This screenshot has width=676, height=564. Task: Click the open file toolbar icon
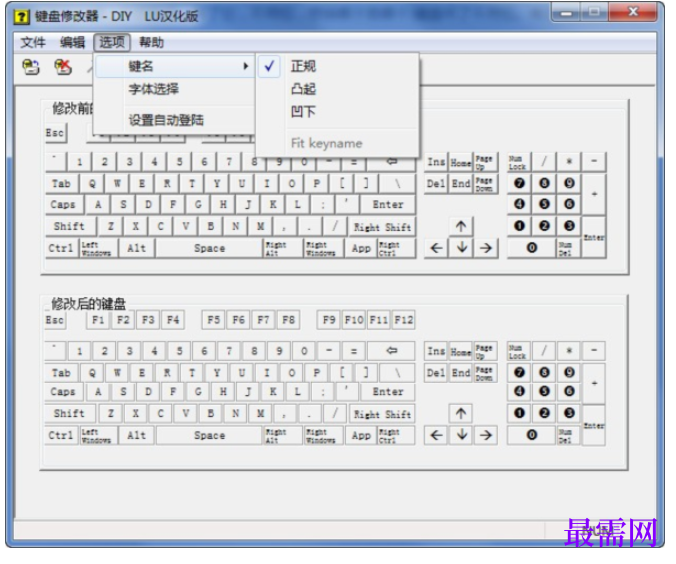(x=31, y=67)
